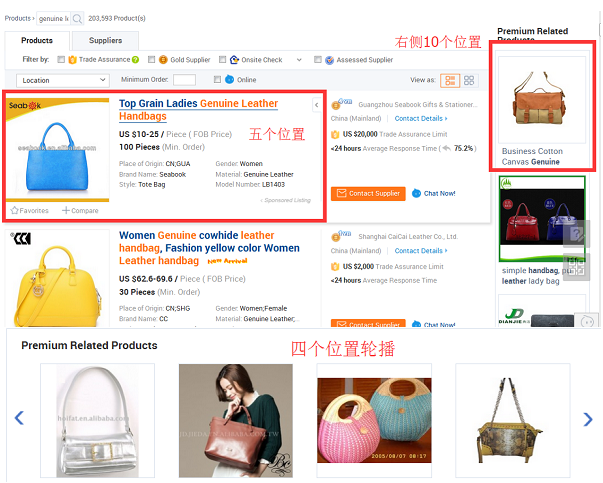603x483 pixels.
Task: Show next Premium Related Products arrow
Action: (588, 419)
